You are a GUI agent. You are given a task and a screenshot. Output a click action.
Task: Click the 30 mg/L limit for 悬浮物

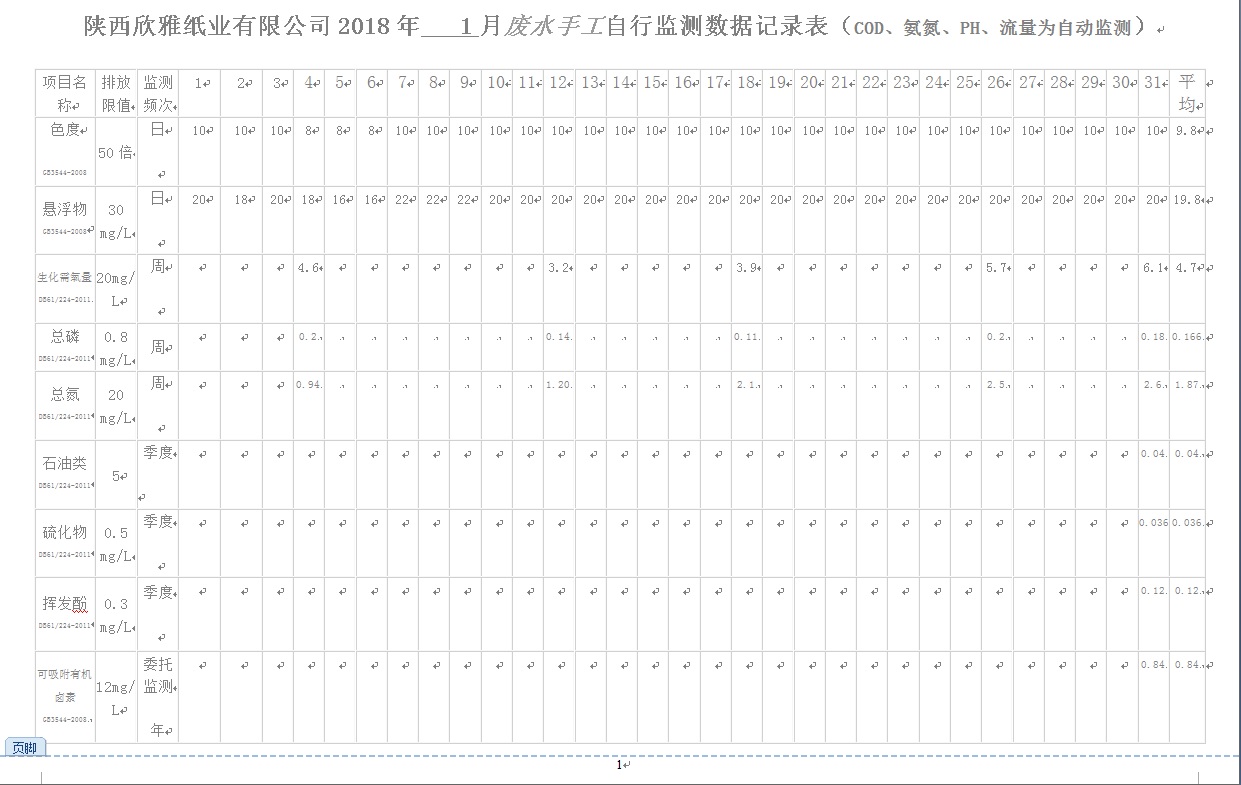(x=116, y=221)
